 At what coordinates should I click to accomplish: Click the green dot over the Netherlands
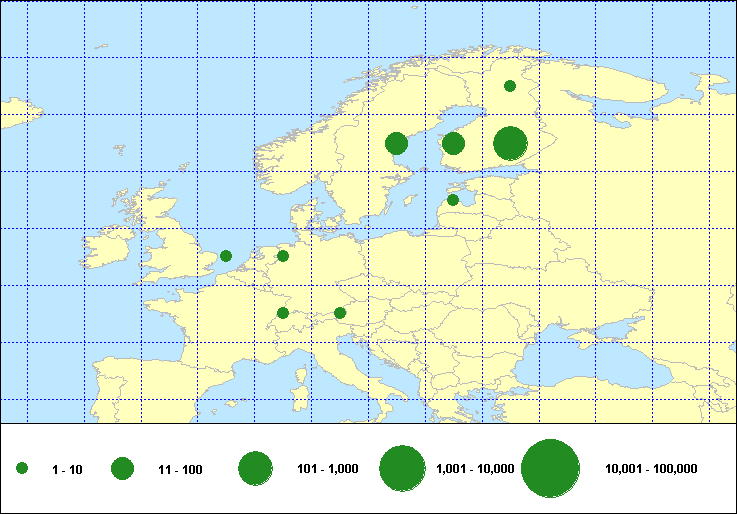(283, 256)
